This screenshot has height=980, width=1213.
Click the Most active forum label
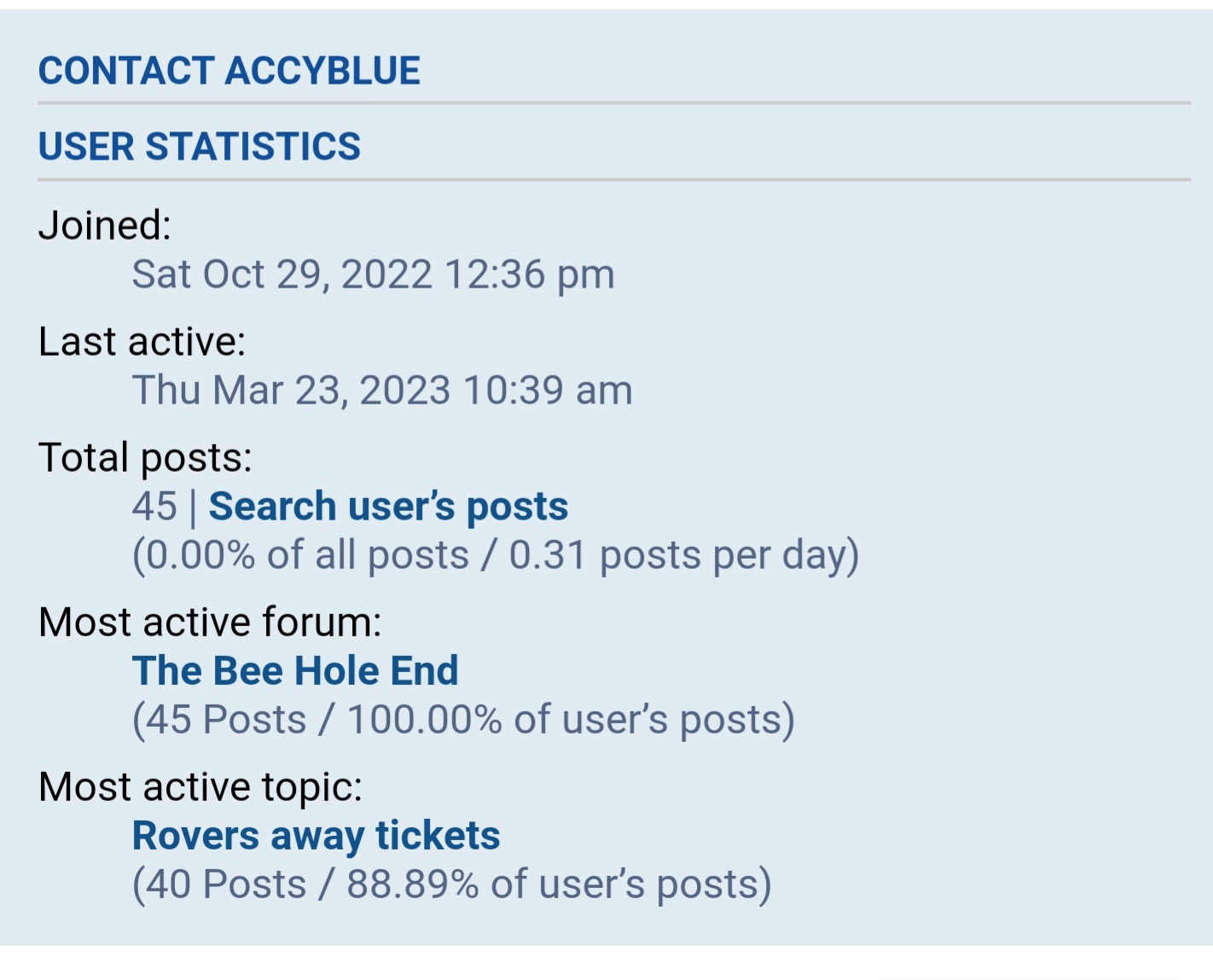pyautogui.click(x=210, y=623)
